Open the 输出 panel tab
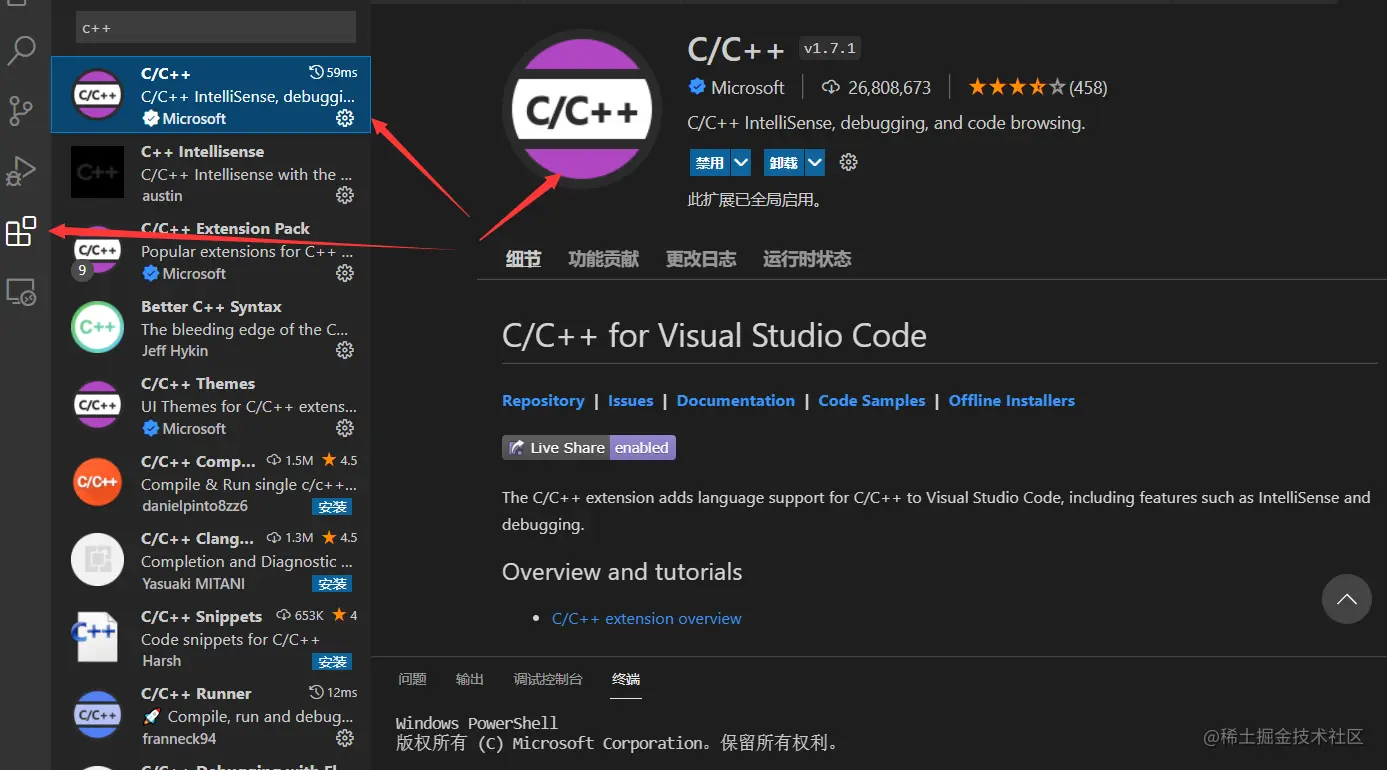1387x770 pixels. 469,678
